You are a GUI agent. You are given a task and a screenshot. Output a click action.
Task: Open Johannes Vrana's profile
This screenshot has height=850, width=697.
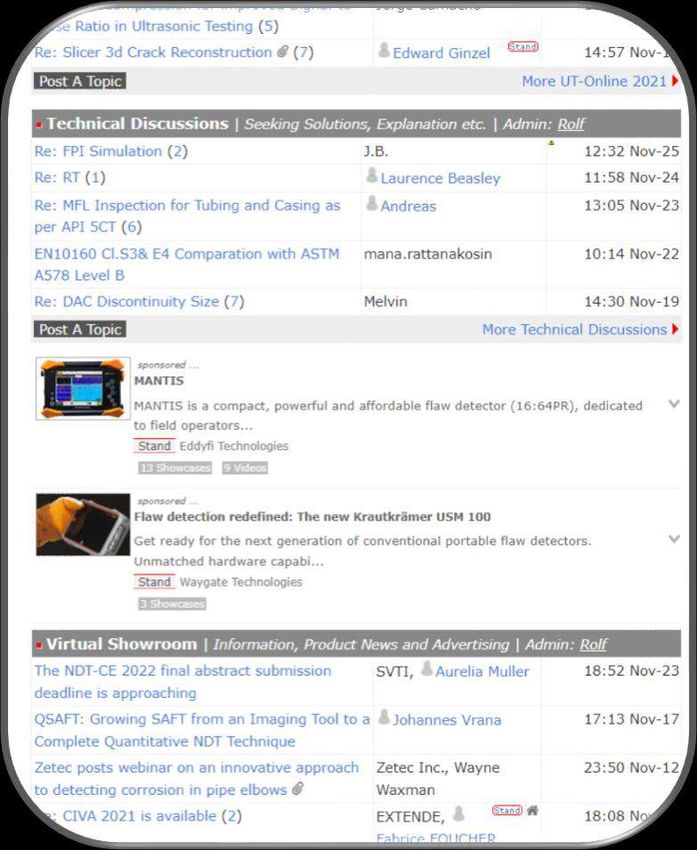click(447, 720)
